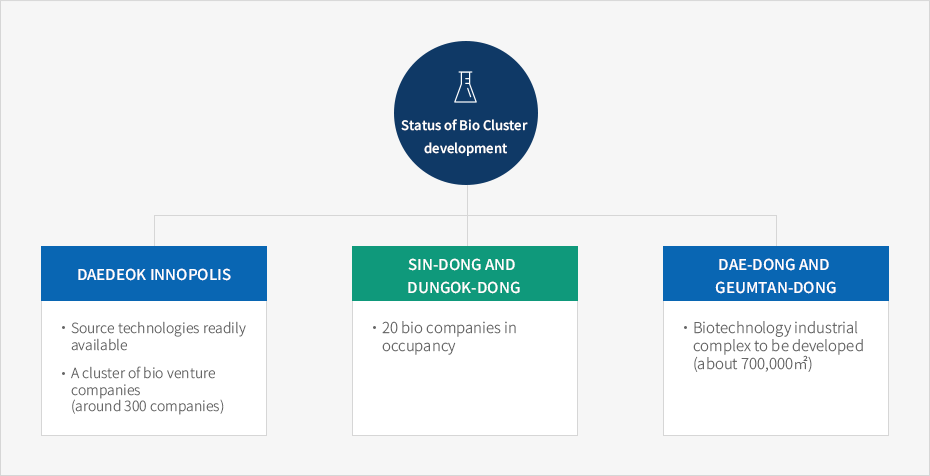Click the Status of Bio Cluster development circle

tap(466, 113)
